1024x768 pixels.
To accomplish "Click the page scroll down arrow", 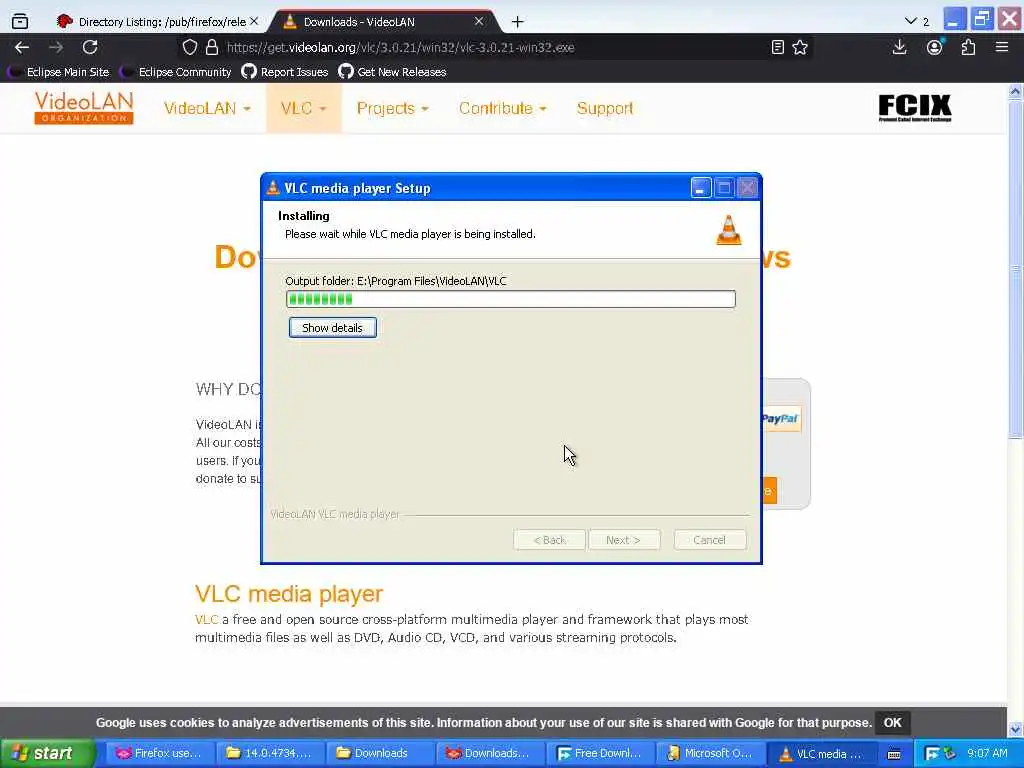I will (x=1016, y=729).
